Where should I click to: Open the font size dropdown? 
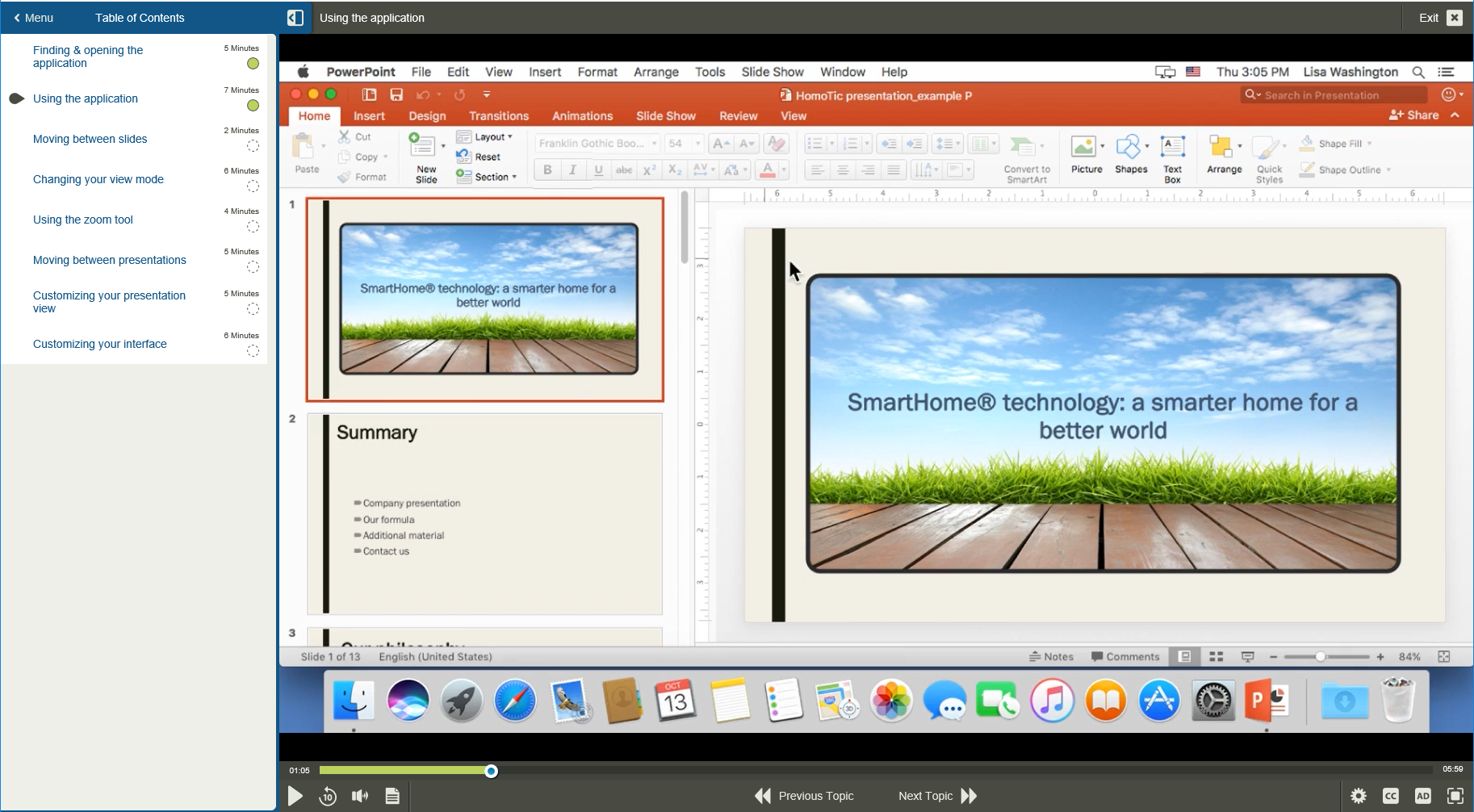pyautogui.click(x=696, y=143)
